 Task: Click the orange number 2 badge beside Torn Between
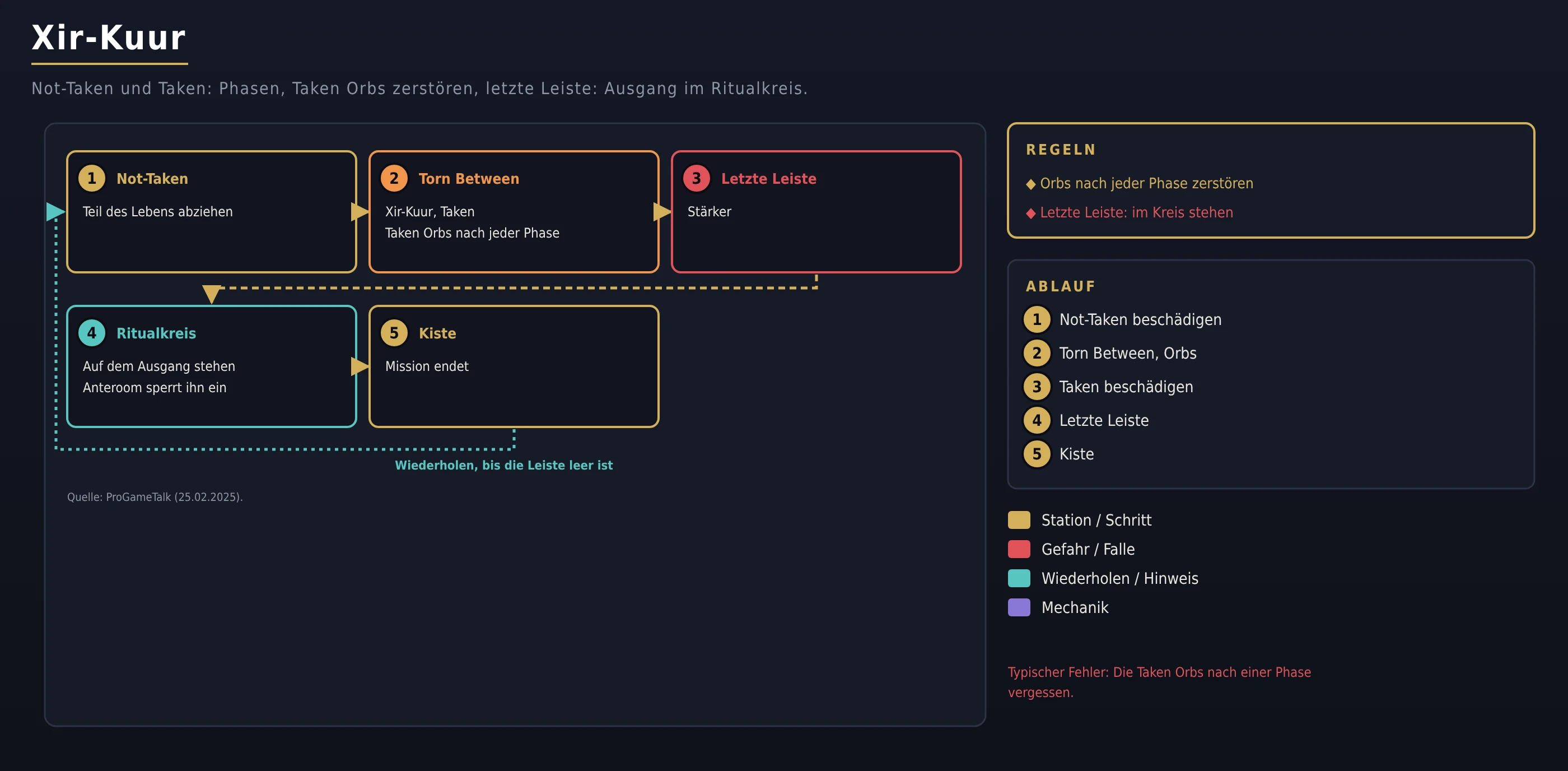point(394,178)
